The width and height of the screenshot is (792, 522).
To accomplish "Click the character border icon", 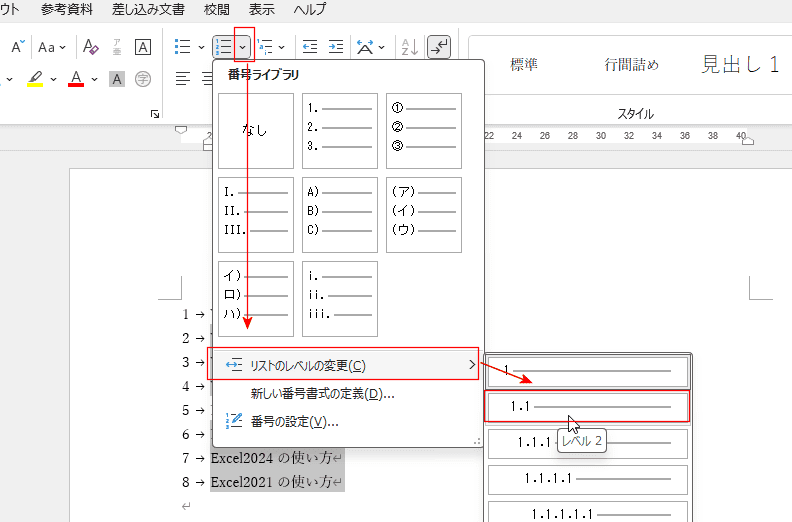I will pyautogui.click(x=143, y=47).
